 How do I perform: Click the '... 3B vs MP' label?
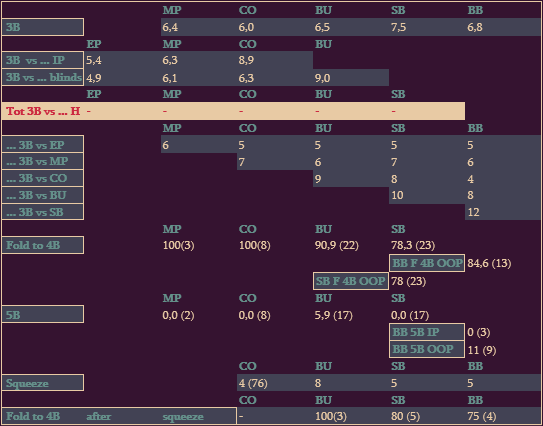click(x=42, y=161)
